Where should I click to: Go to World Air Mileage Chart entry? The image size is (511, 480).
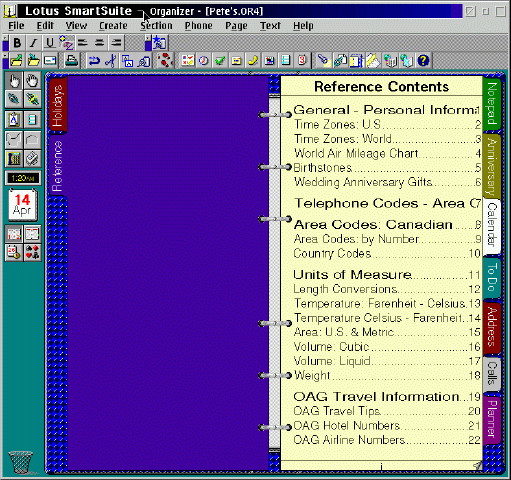[x=387, y=153]
